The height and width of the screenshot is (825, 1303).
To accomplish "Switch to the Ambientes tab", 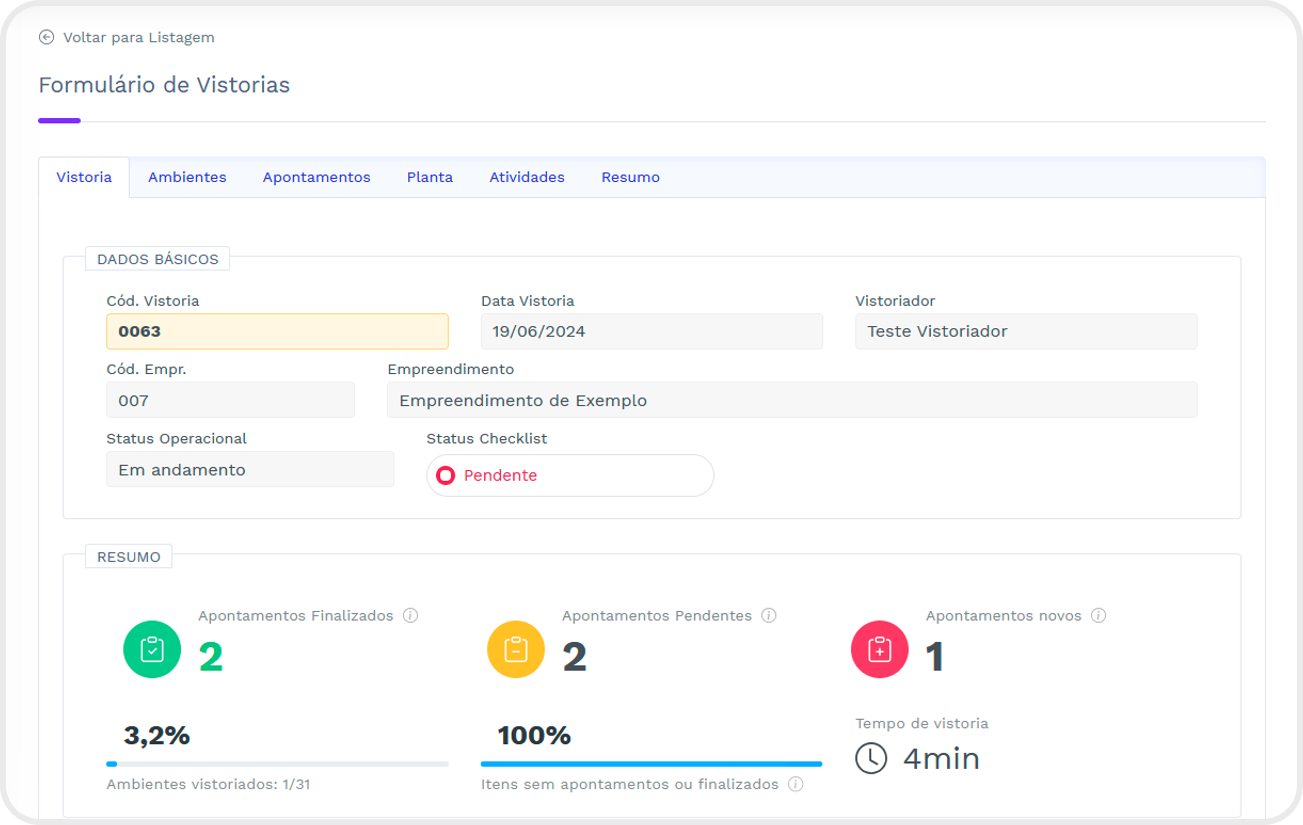I will pos(187,177).
